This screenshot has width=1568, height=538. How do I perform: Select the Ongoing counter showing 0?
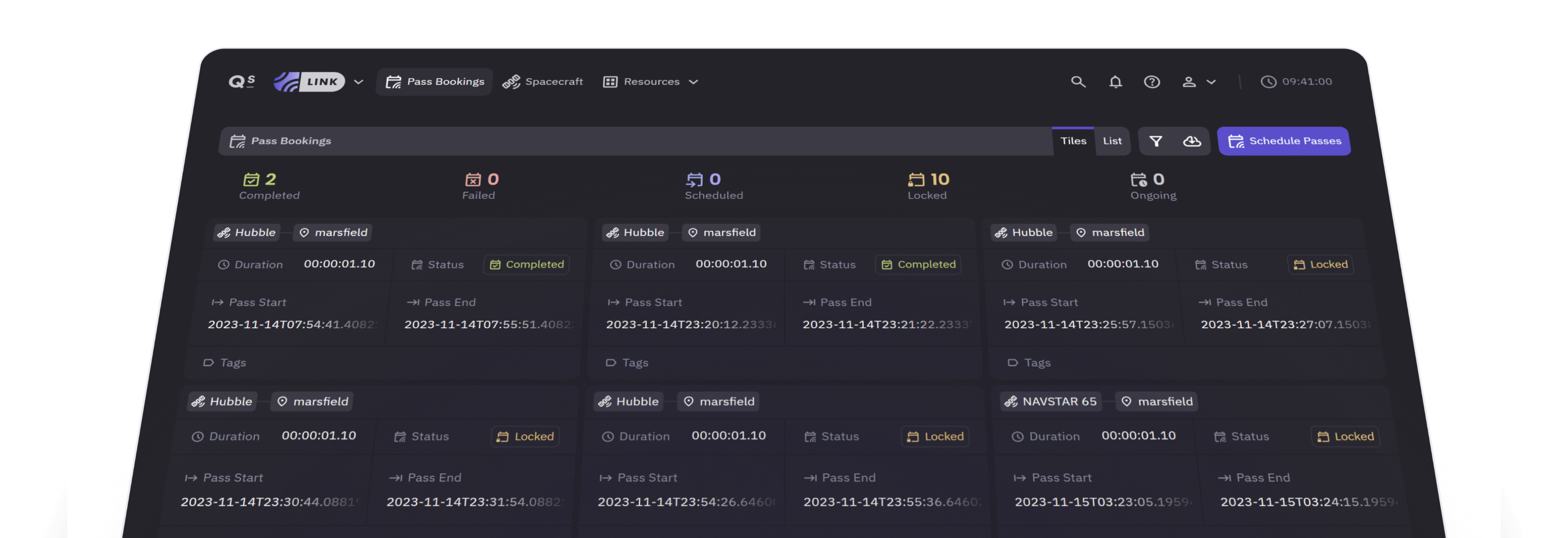1153,187
